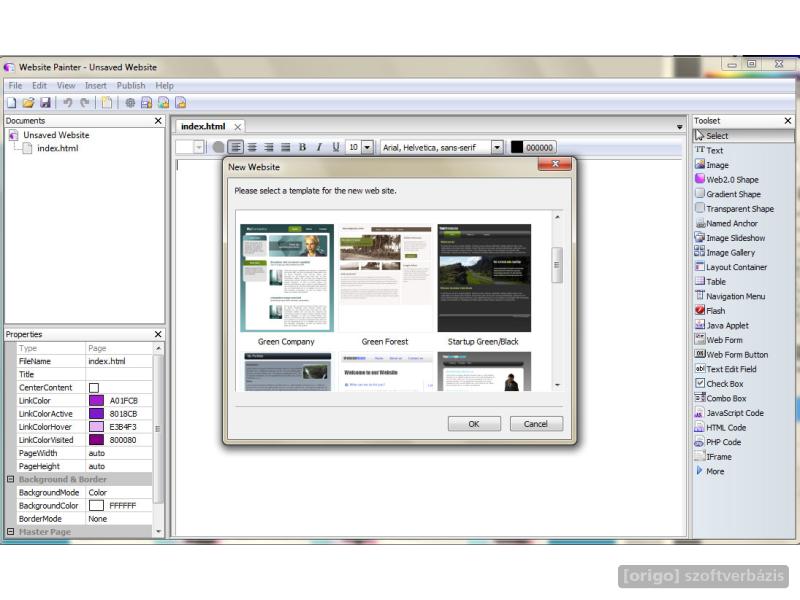The height and width of the screenshot is (600, 800).
Task: Click the open folder toolbar icon
Action: (29, 103)
